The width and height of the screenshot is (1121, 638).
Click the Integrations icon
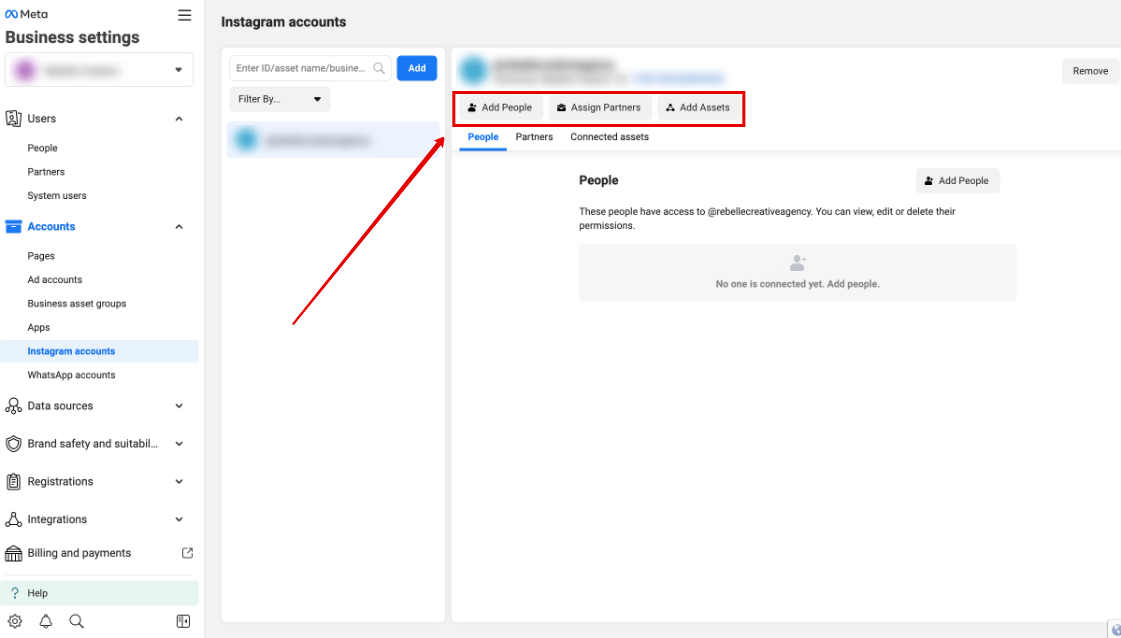(13, 520)
